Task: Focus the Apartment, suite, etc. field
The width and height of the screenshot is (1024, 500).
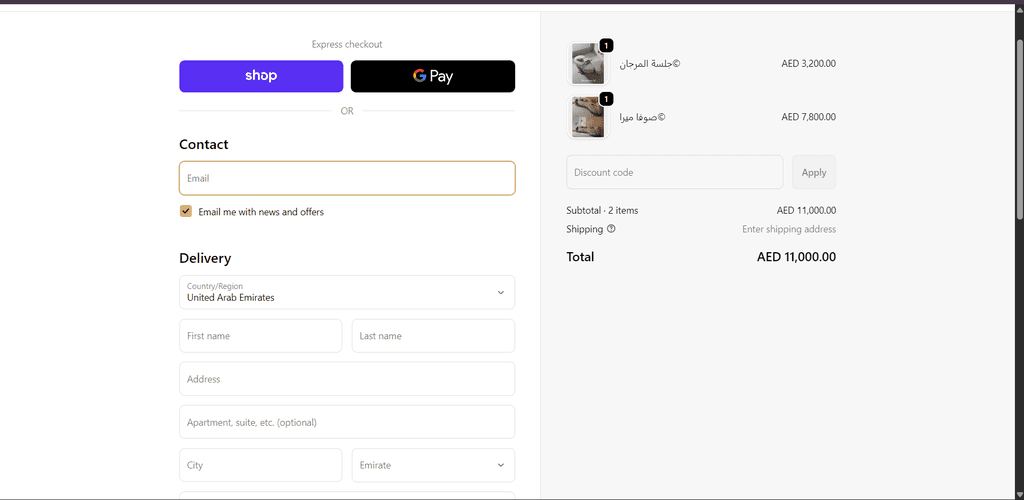Action: [347, 422]
